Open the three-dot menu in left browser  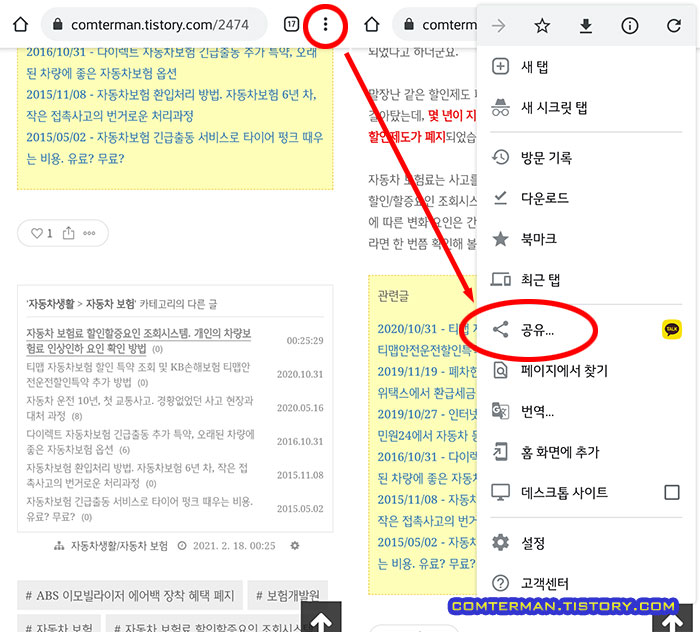pyautogui.click(x=325, y=24)
